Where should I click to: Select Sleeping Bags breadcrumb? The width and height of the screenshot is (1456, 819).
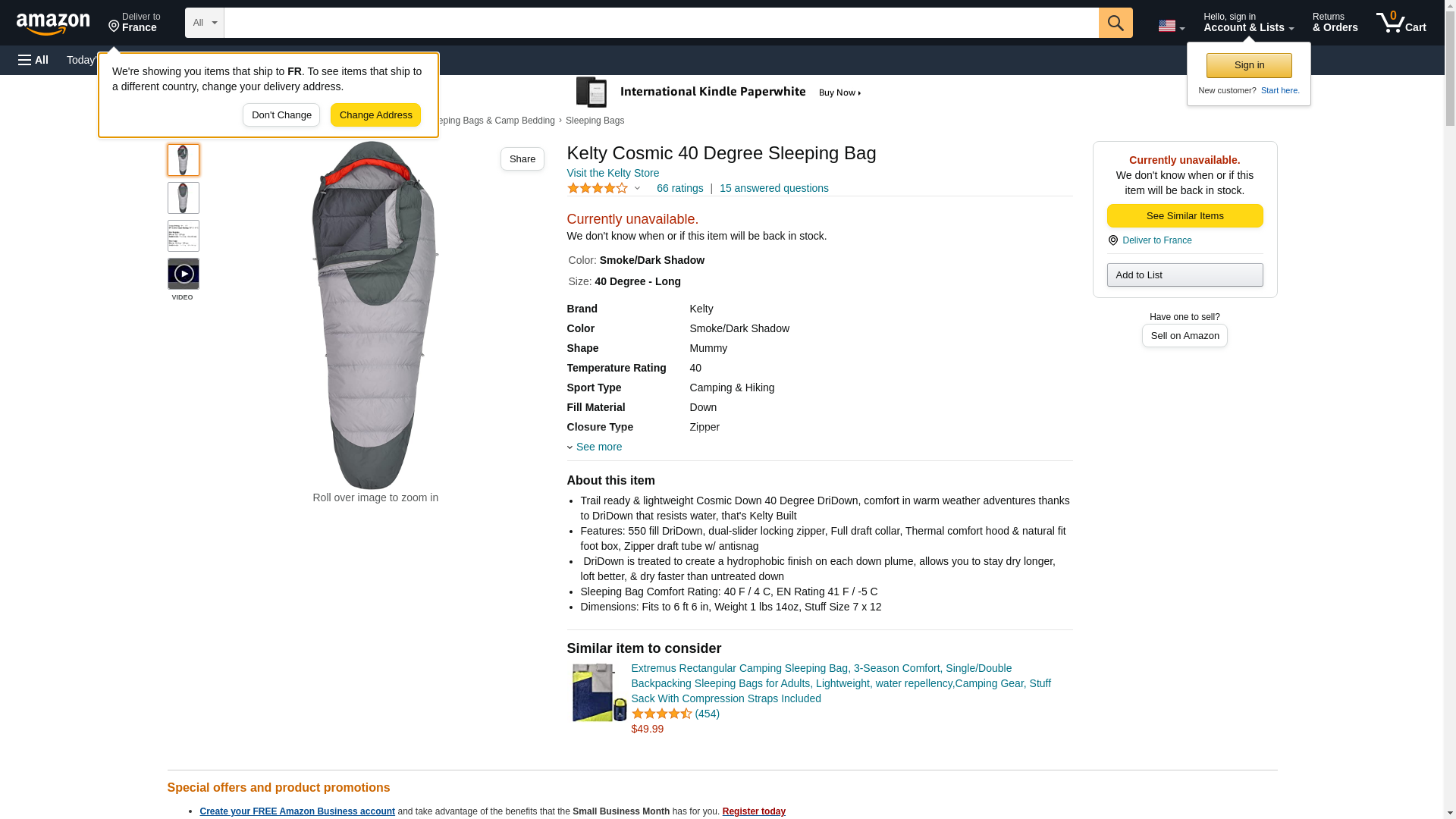(595, 121)
